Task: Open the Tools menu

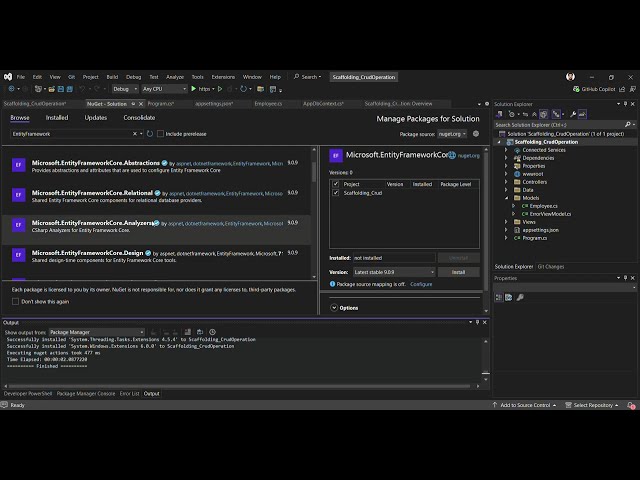Action: tap(198, 77)
